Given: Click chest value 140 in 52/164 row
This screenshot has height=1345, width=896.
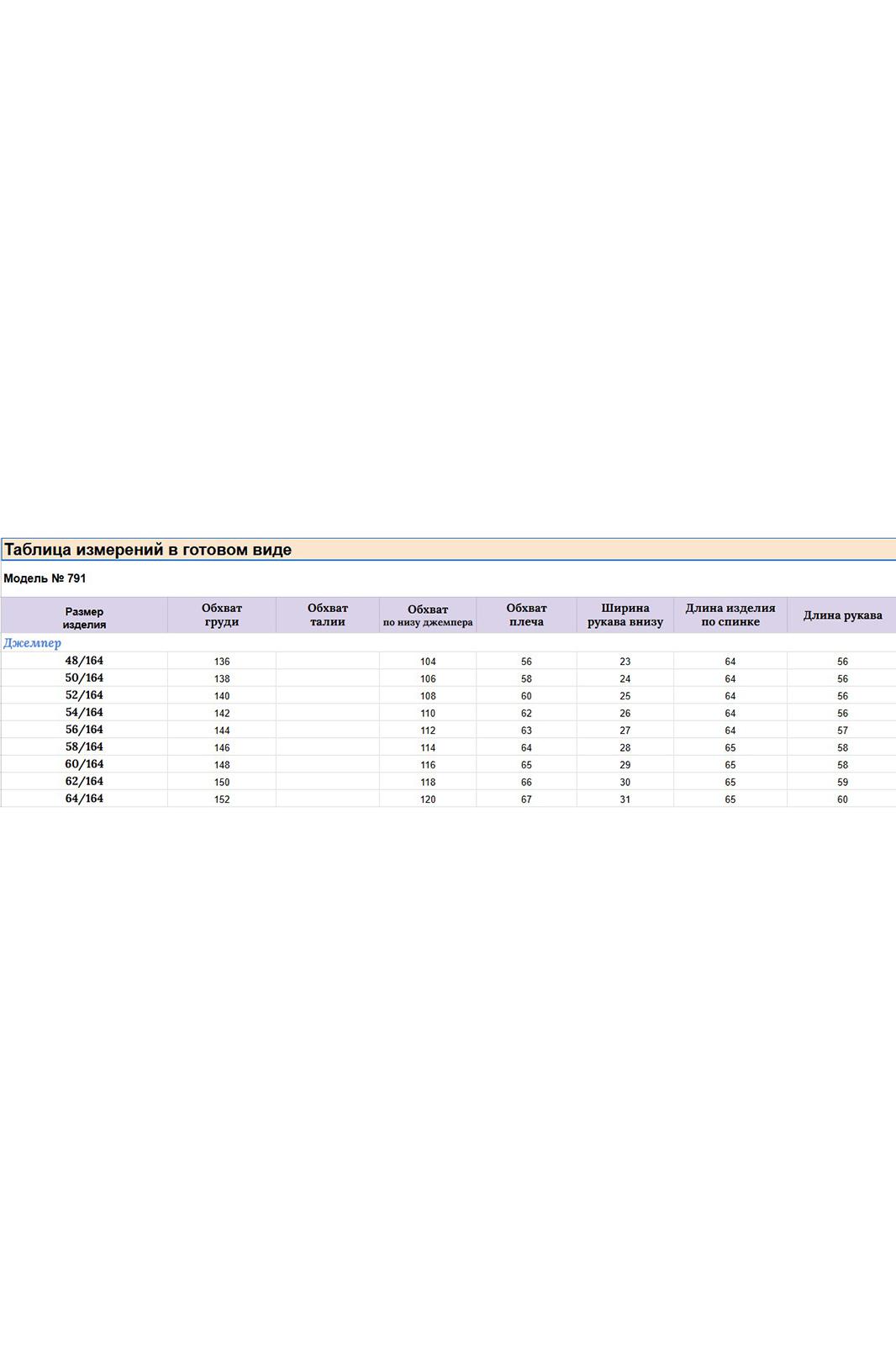Looking at the screenshot, I should [222, 696].
